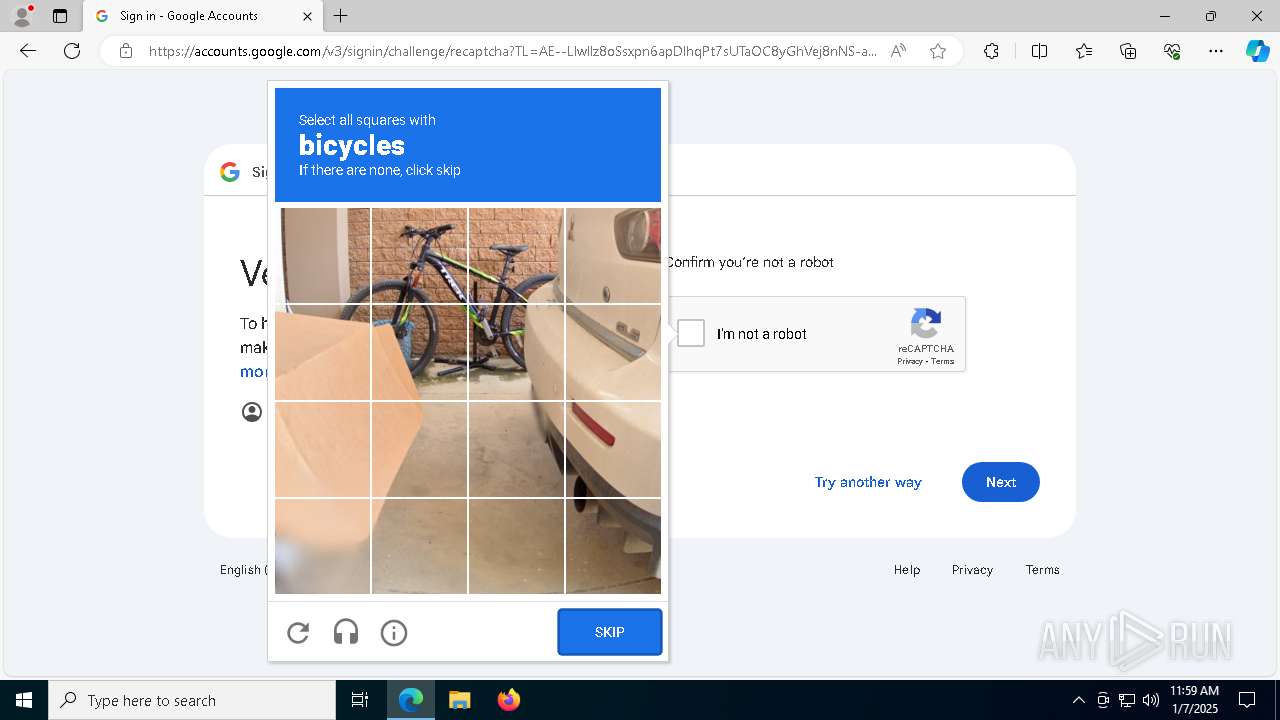This screenshot has height=720, width=1280.
Task: Open the tab actions menu
Action: [60, 16]
